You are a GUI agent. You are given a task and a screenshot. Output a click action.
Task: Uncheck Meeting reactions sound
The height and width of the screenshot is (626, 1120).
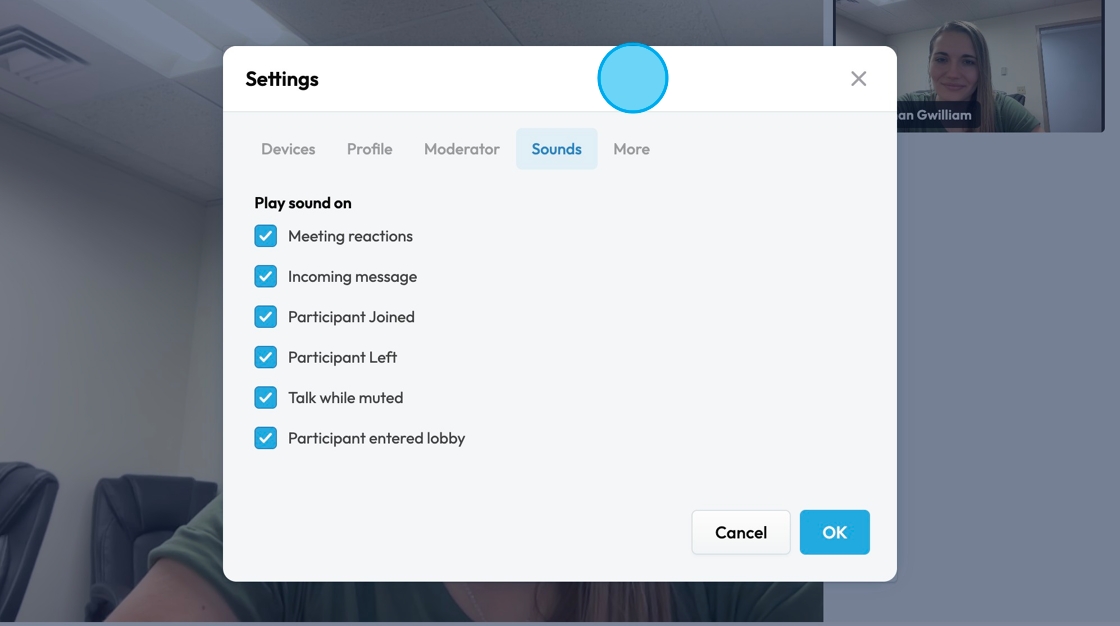pyautogui.click(x=266, y=236)
